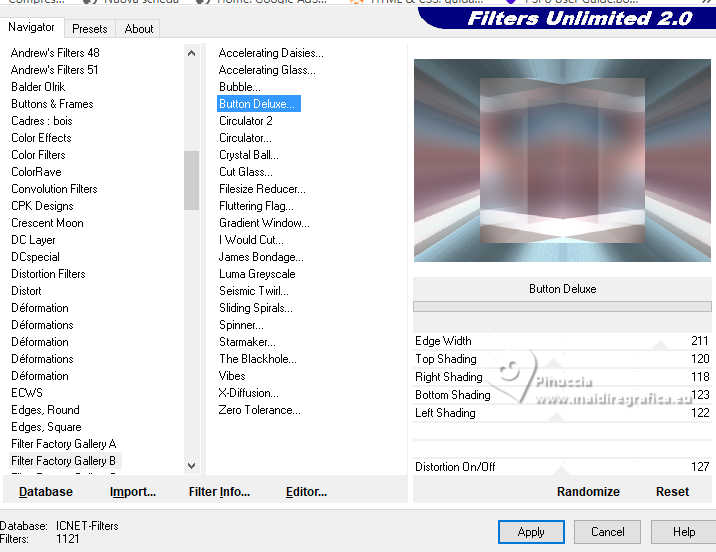Image resolution: width=716 pixels, height=552 pixels.
Task: Choose The Blackhole filter
Action: coord(258,359)
